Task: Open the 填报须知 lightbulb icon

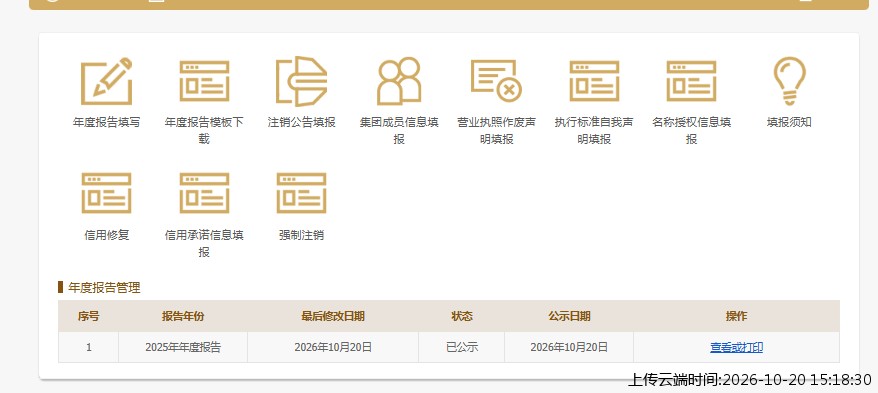Action: pyautogui.click(x=789, y=81)
